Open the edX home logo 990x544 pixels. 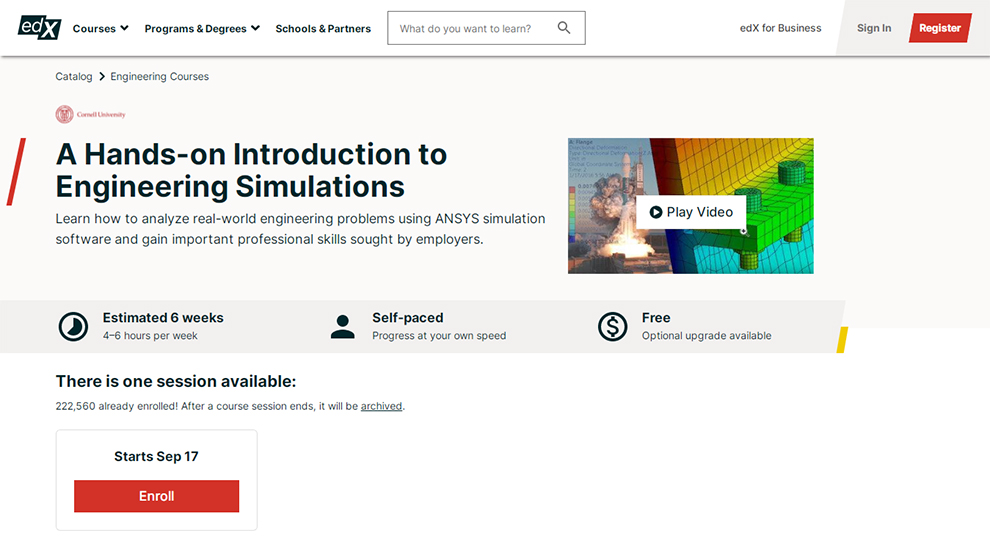pos(39,28)
